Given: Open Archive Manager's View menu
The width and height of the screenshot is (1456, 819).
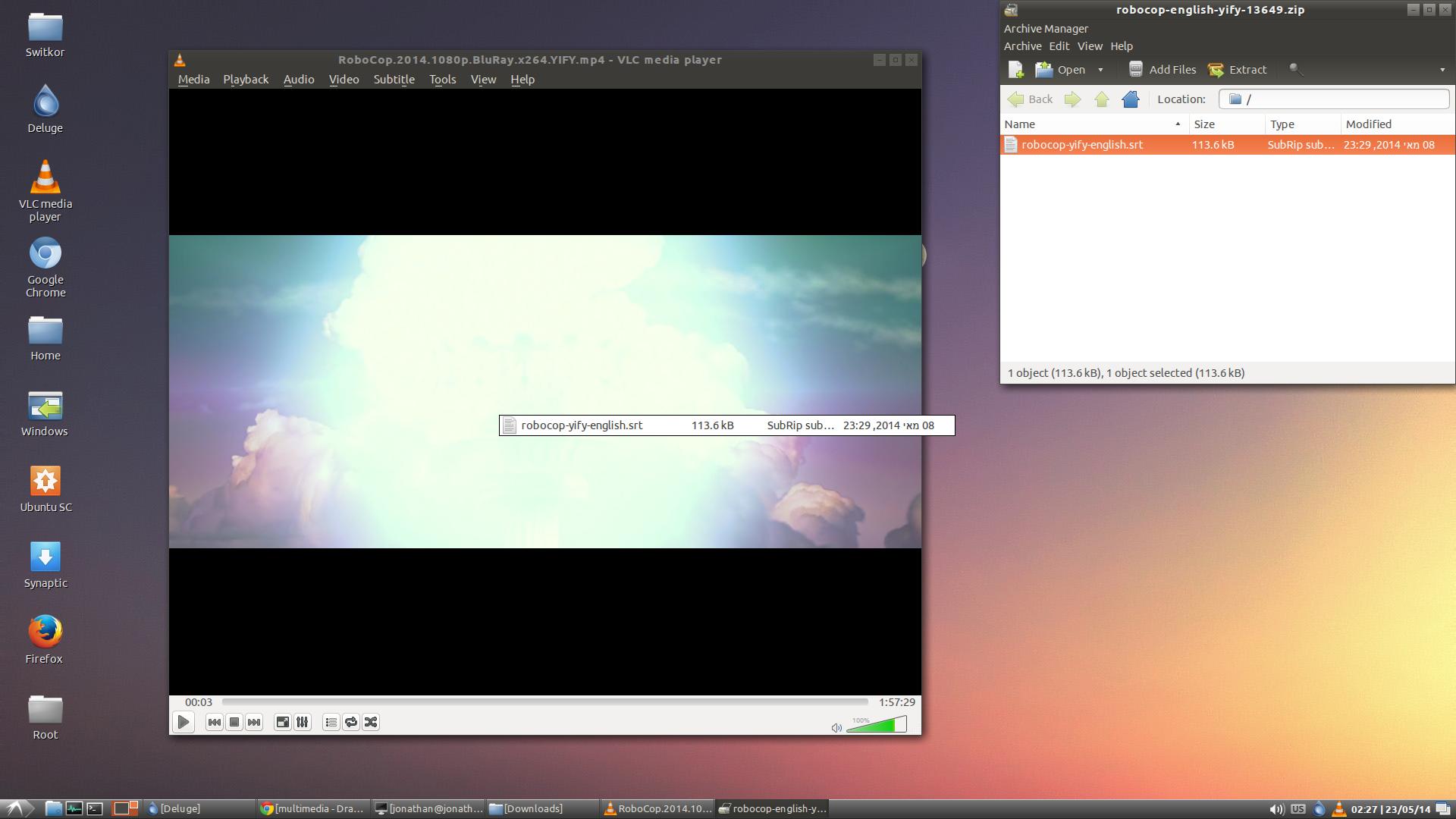Looking at the screenshot, I should (x=1090, y=46).
